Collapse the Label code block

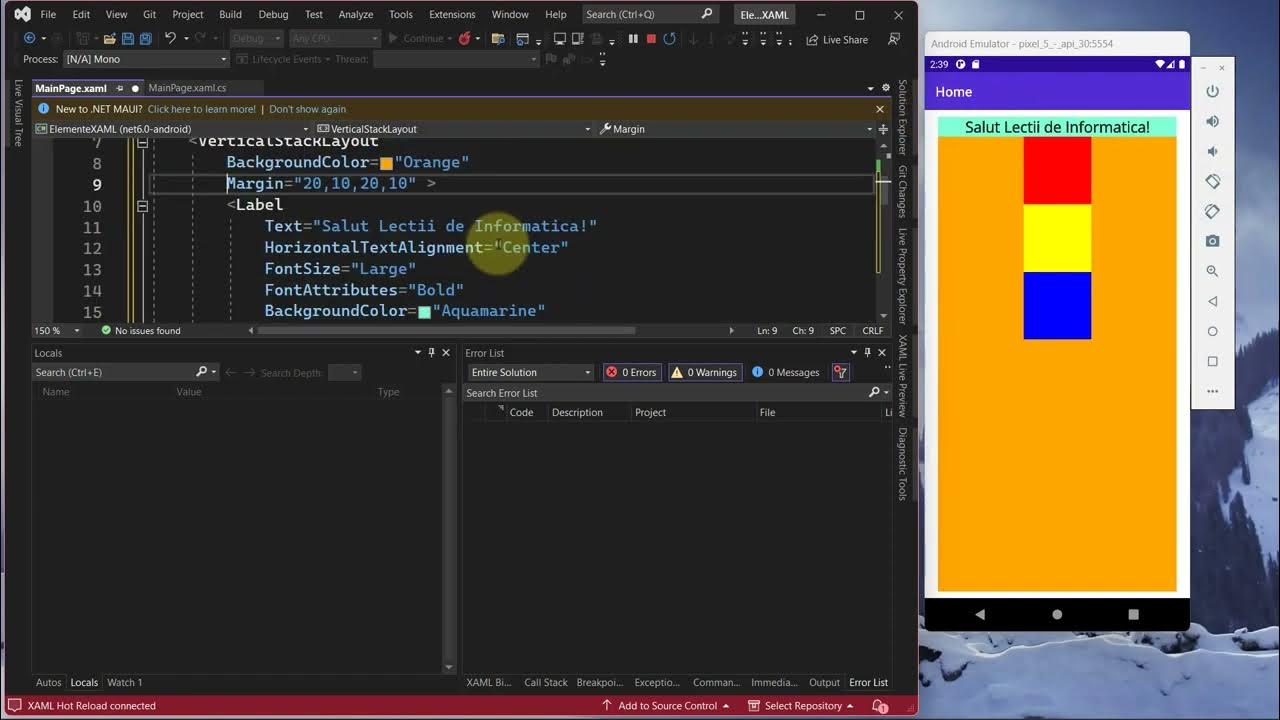pyautogui.click(x=142, y=205)
